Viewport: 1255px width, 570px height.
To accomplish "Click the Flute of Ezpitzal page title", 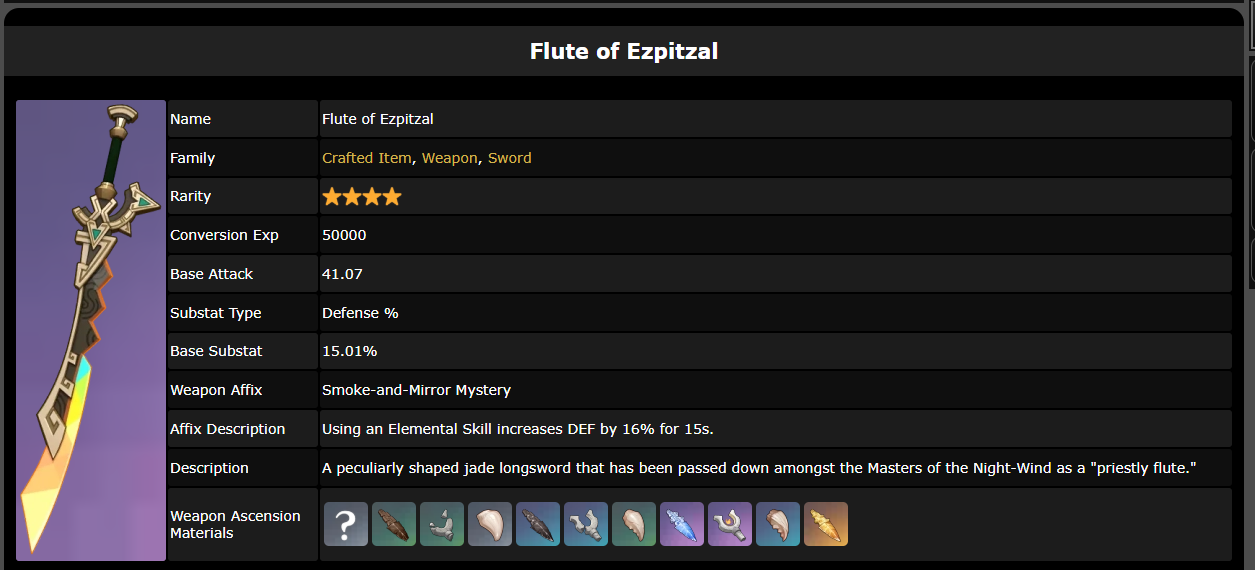I will point(624,51).
